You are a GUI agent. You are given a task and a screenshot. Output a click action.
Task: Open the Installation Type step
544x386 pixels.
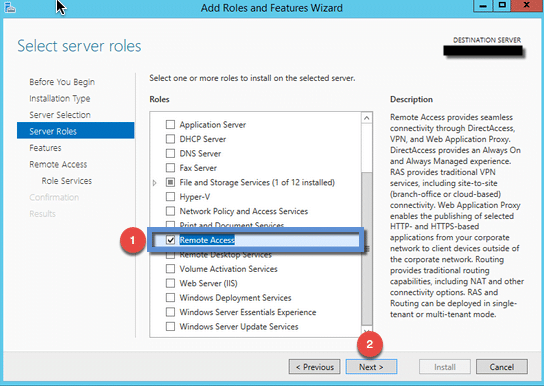(60, 98)
